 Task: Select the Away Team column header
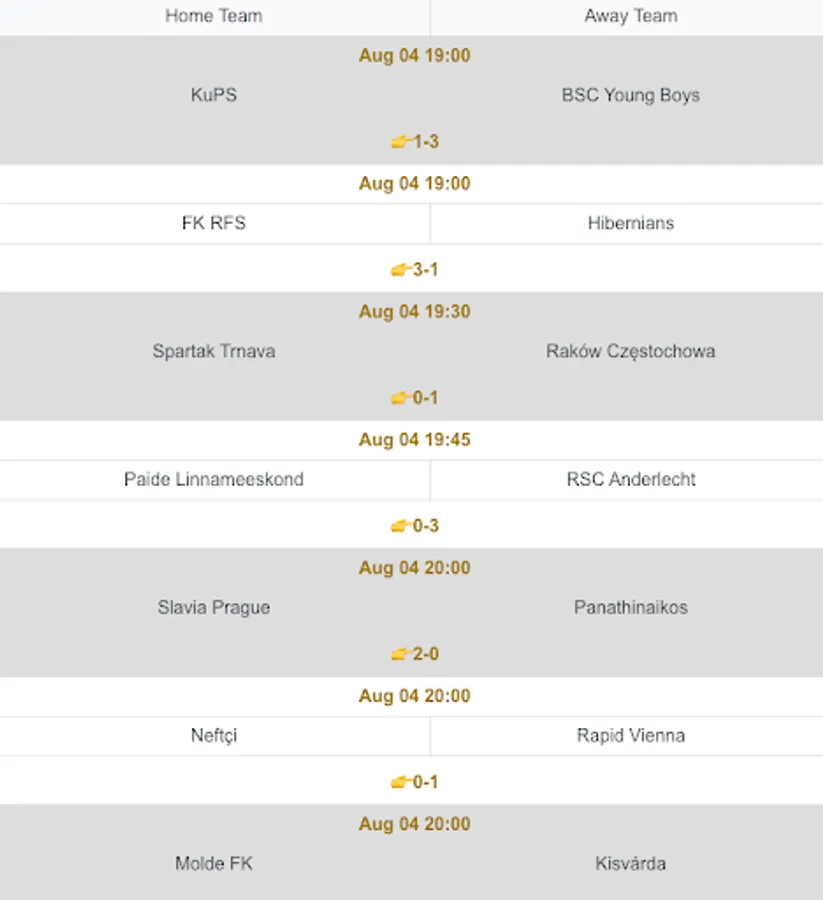point(630,16)
